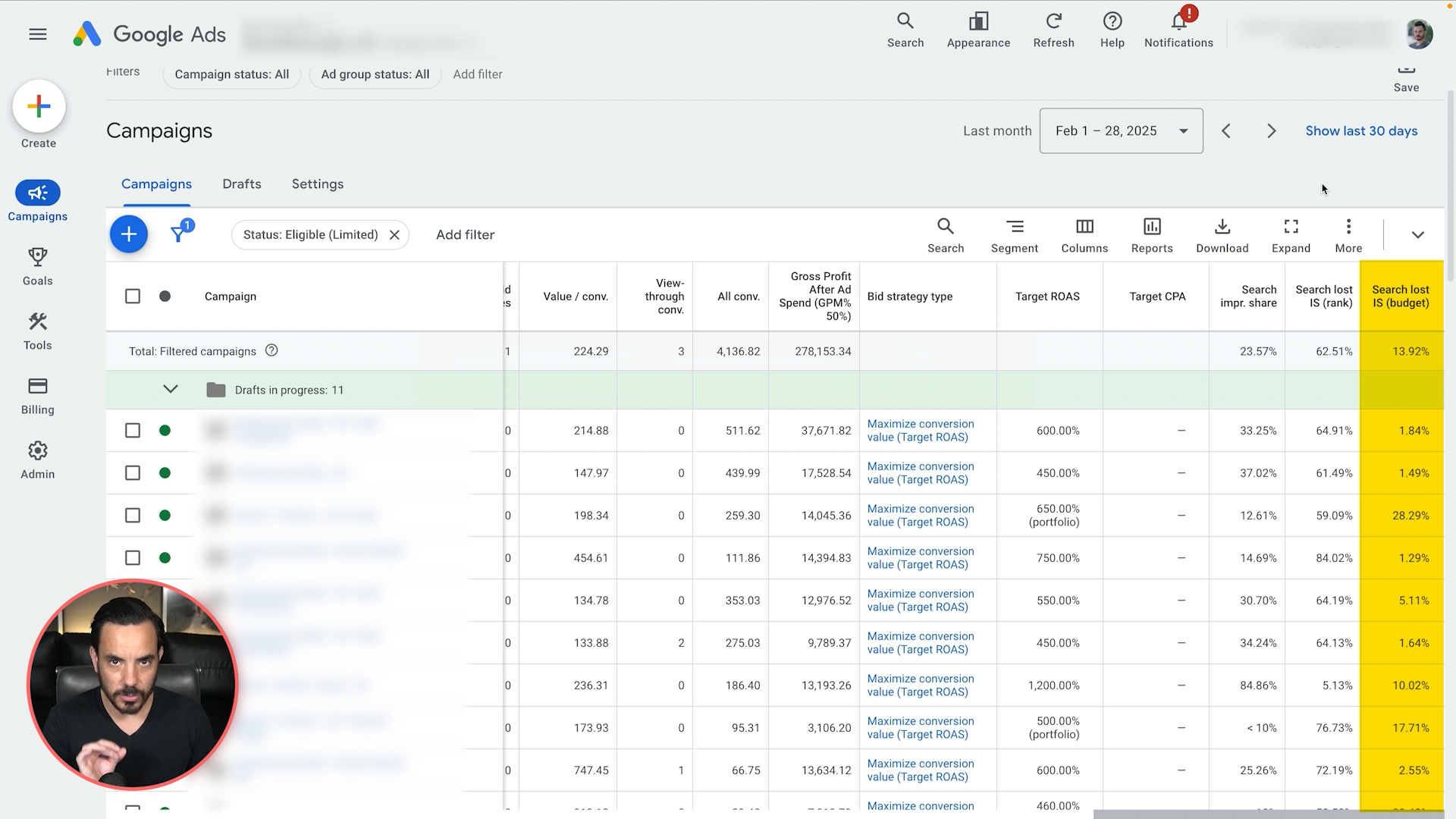
Task: Collapse the toolbar with the chevron arrow
Action: point(1417,235)
